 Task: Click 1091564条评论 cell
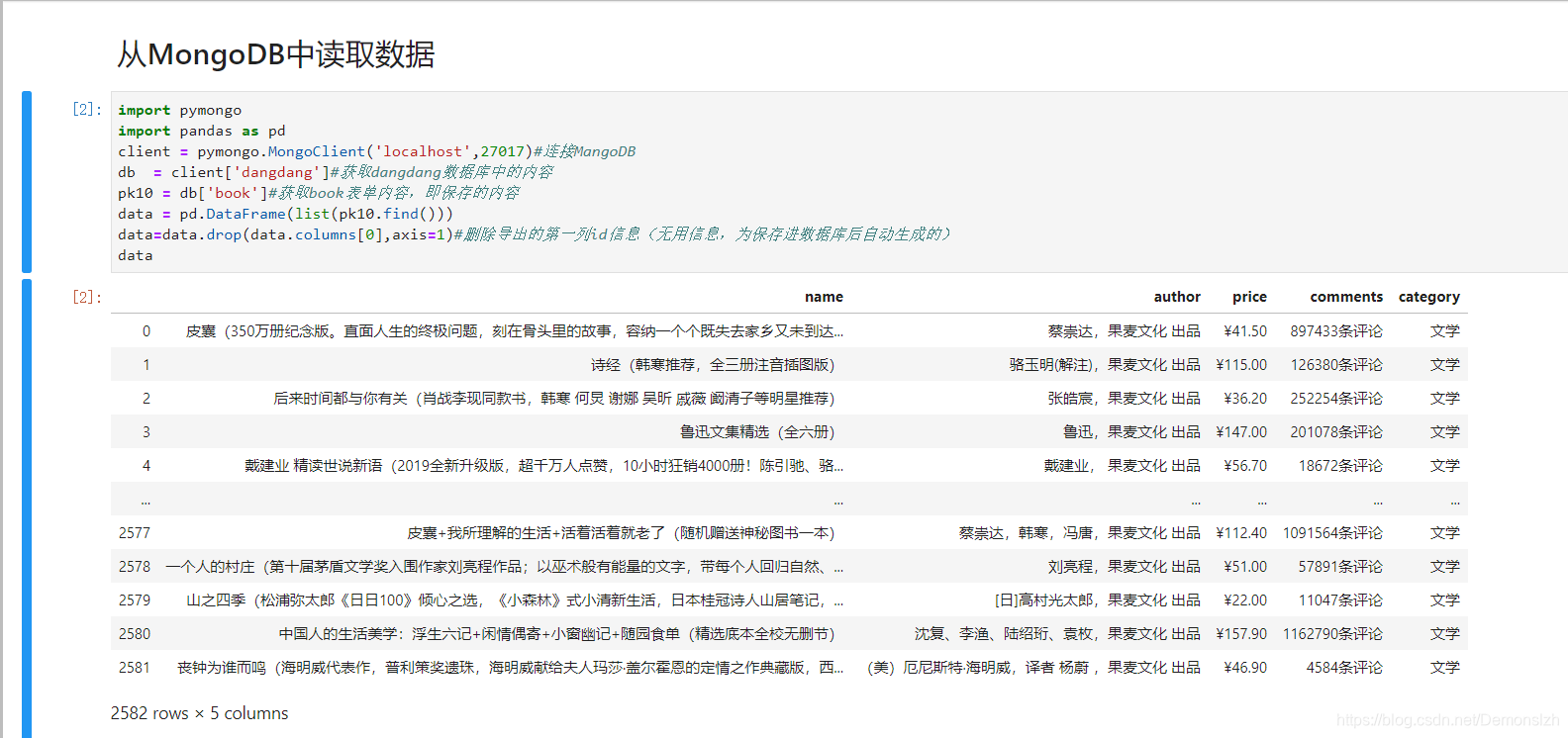(1332, 533)
